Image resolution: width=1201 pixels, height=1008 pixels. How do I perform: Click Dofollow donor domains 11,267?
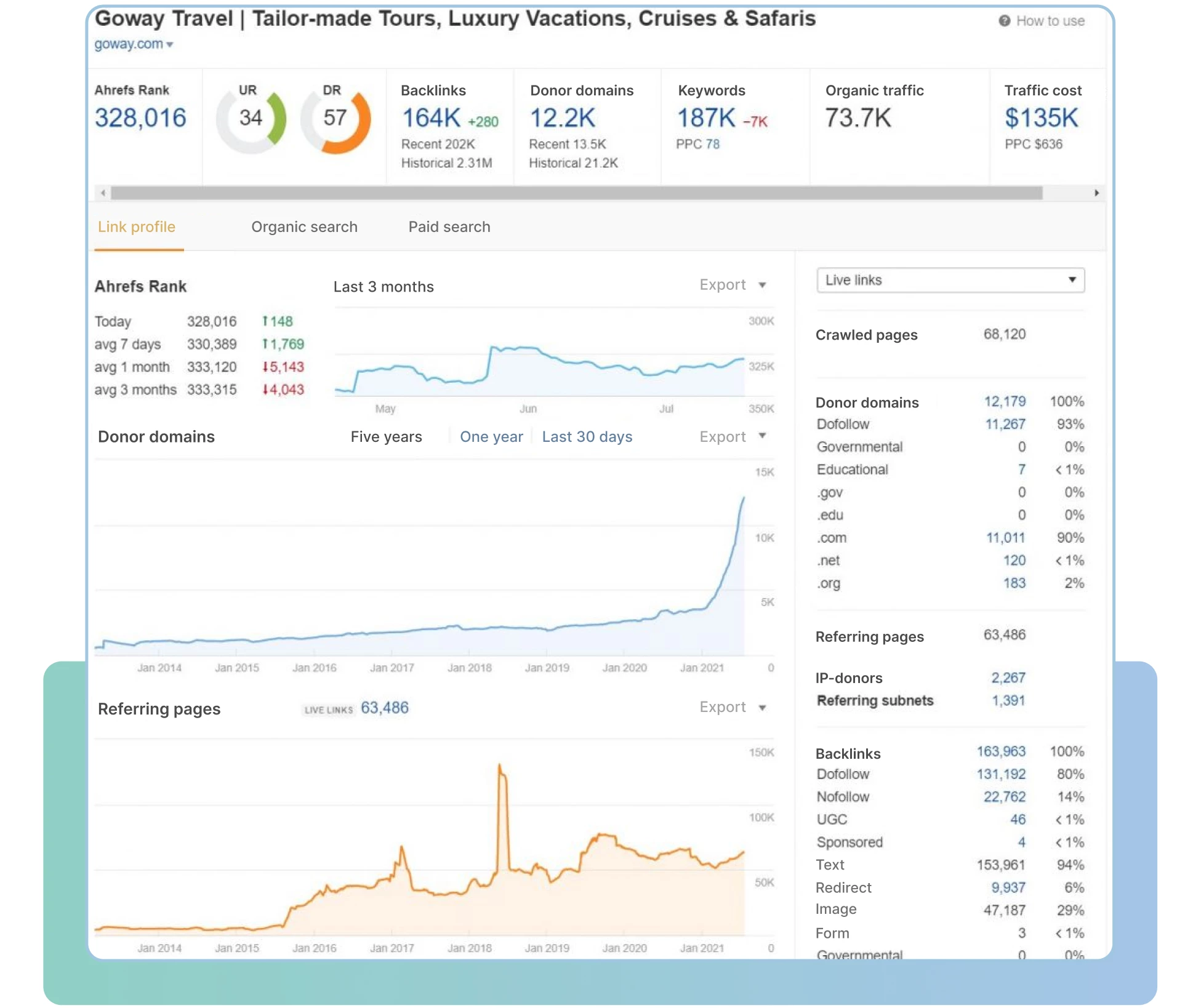point(1005,425)
